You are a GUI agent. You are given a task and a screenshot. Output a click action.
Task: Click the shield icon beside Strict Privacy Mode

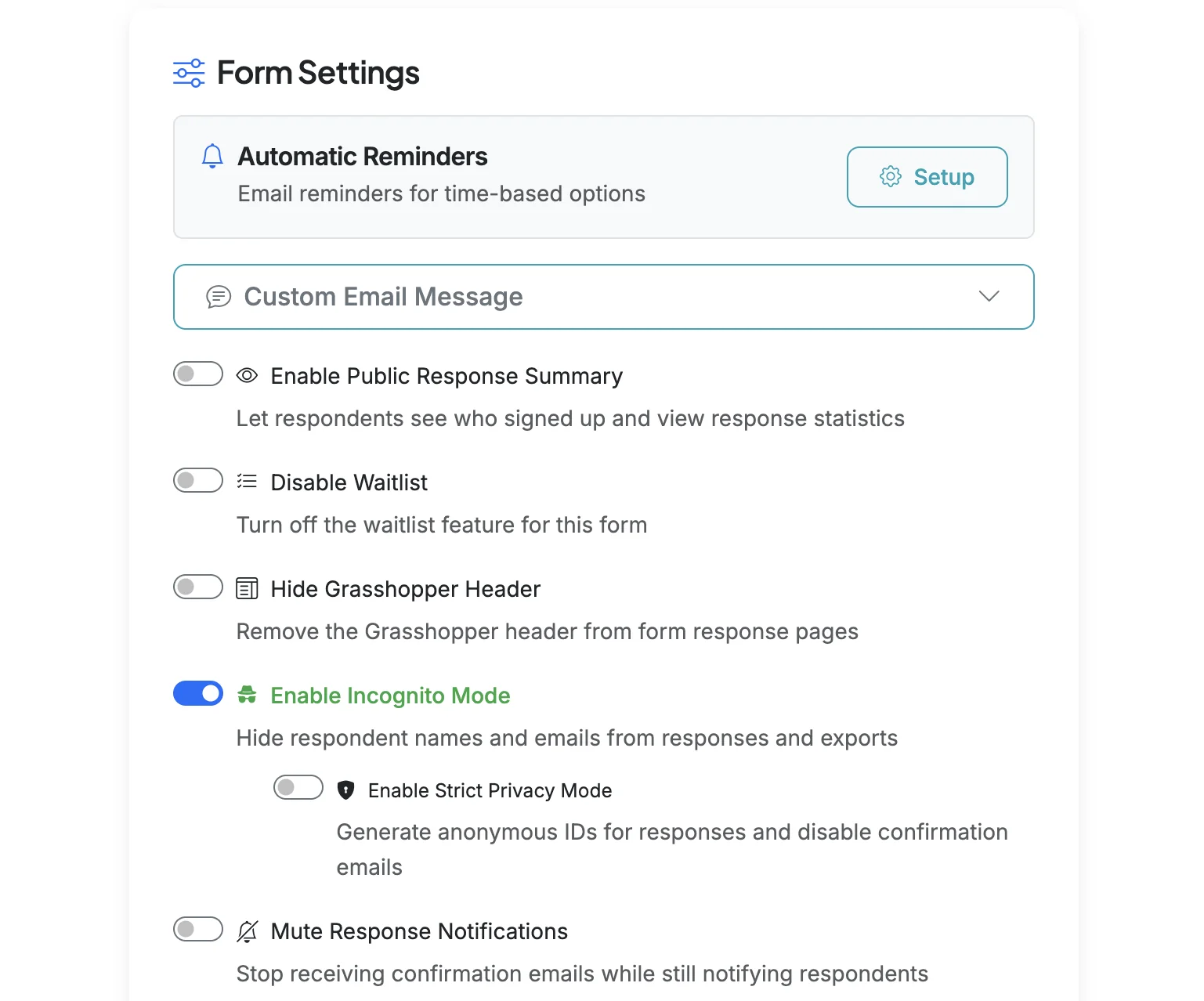345,790
